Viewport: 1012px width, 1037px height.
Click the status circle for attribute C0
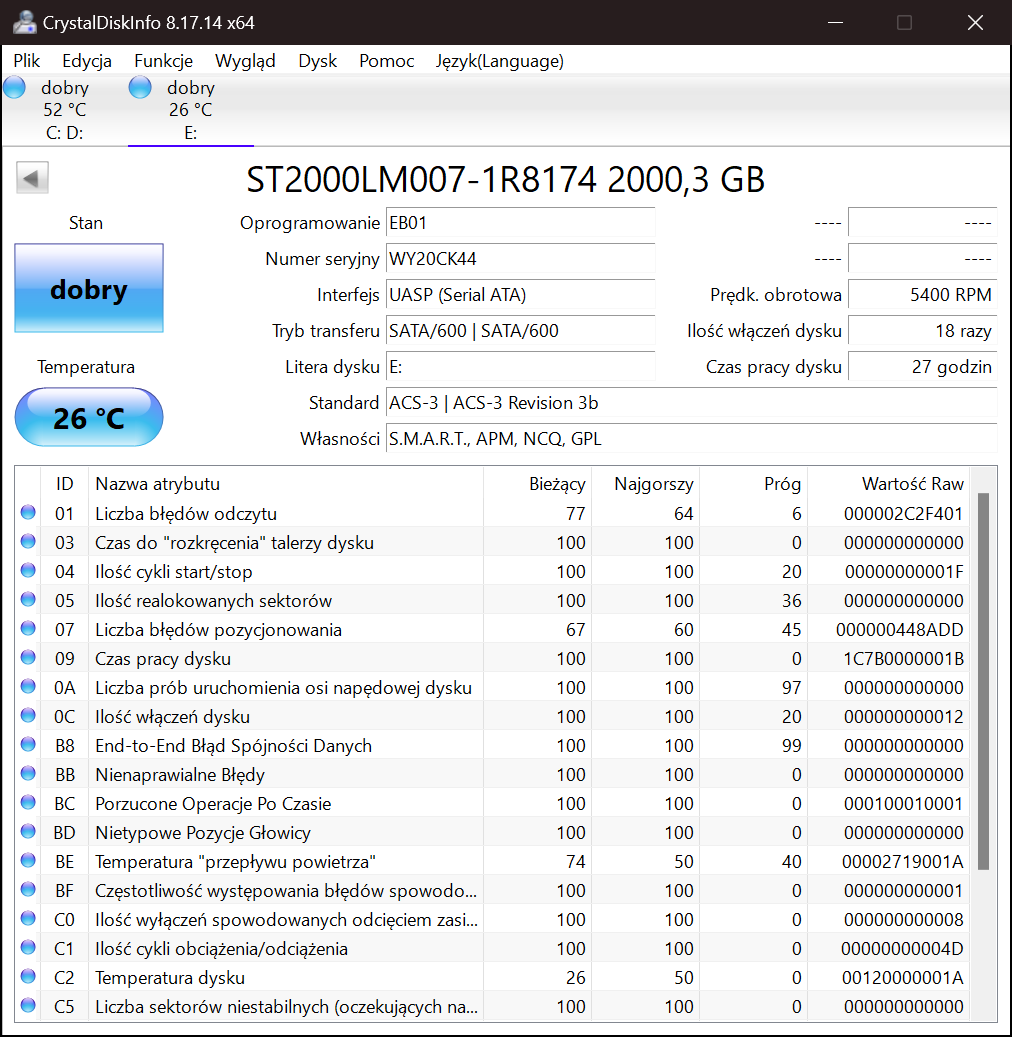point(28,919)
